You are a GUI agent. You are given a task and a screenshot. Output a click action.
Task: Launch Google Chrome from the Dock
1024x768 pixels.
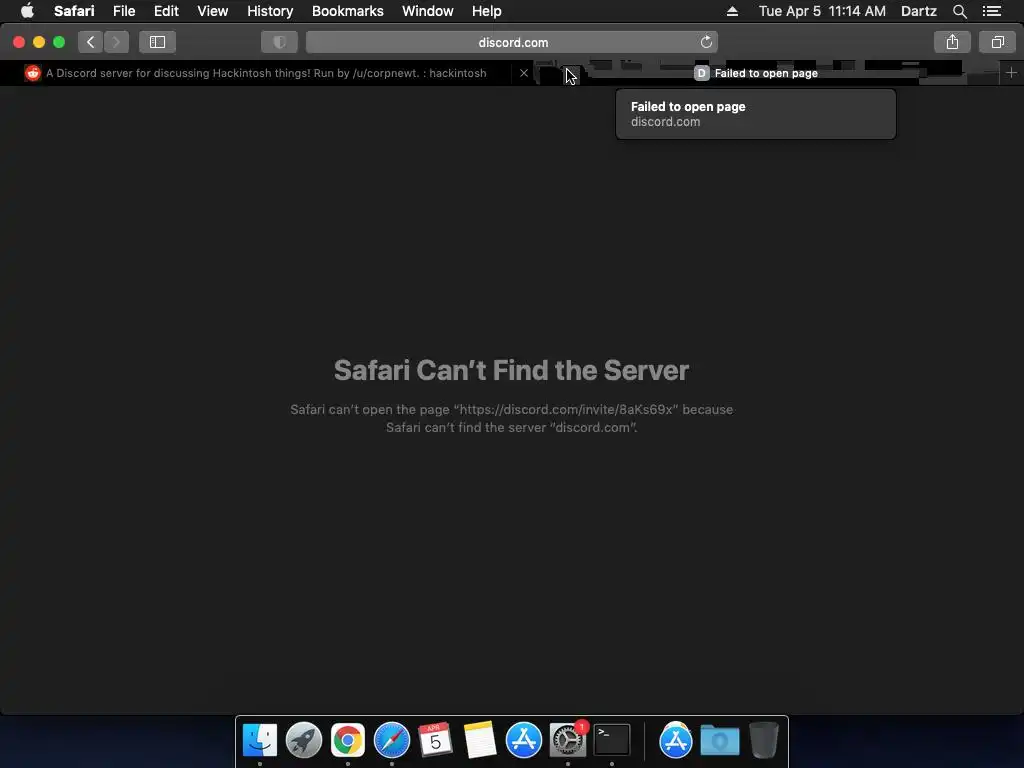pyautogui.click(x=347, y=741)
